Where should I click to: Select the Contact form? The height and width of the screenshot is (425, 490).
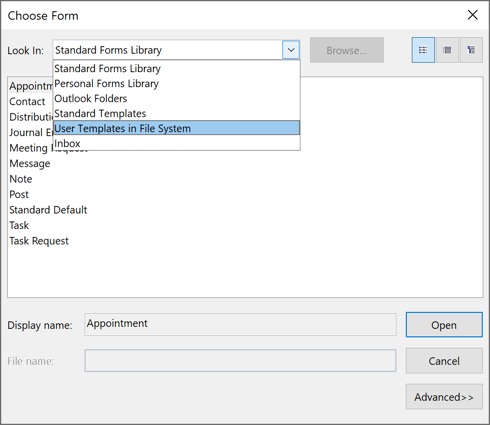pos(27,101)
